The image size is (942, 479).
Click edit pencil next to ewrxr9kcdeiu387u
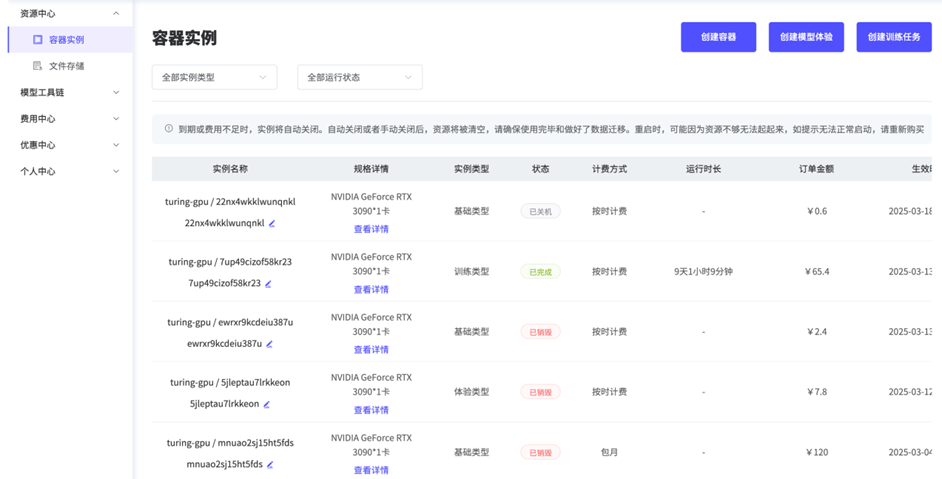(269, 344)
